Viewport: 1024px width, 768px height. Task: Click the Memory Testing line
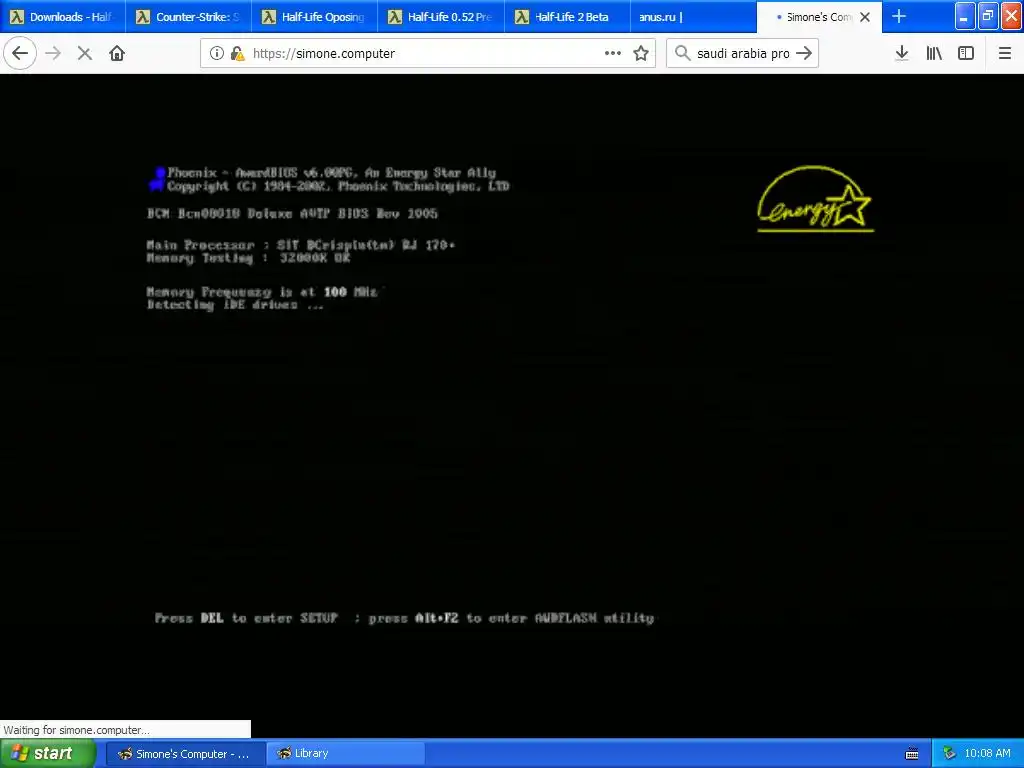(x=249, y=258)
